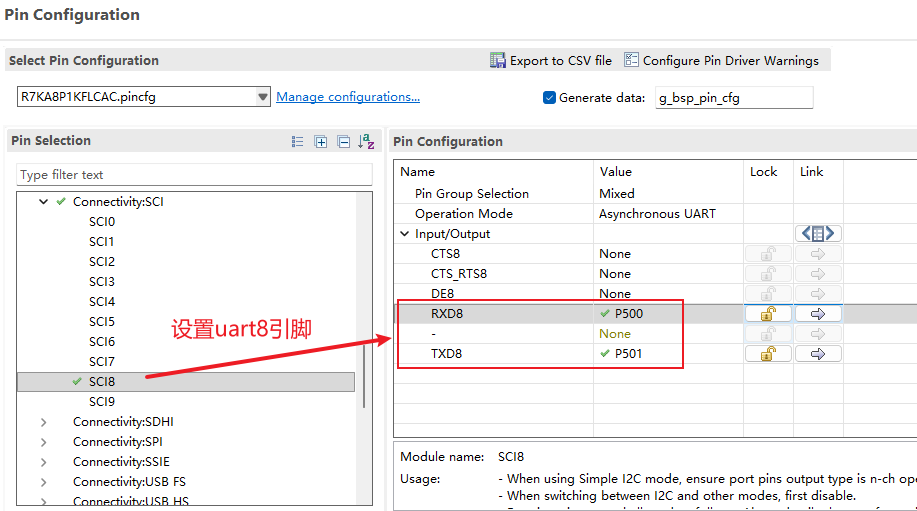Click Operation Mode value Asynchronous UART

(657, 214)
